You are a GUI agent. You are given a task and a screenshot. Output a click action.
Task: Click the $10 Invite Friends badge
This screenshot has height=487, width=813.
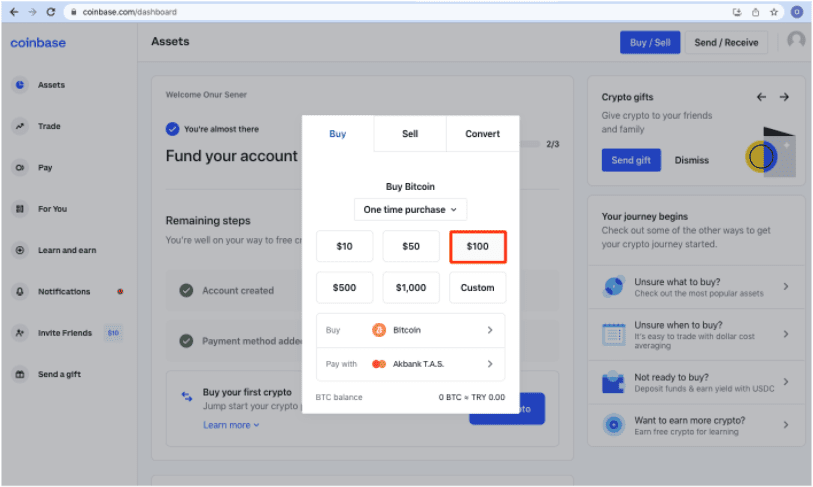click(113, 333)
